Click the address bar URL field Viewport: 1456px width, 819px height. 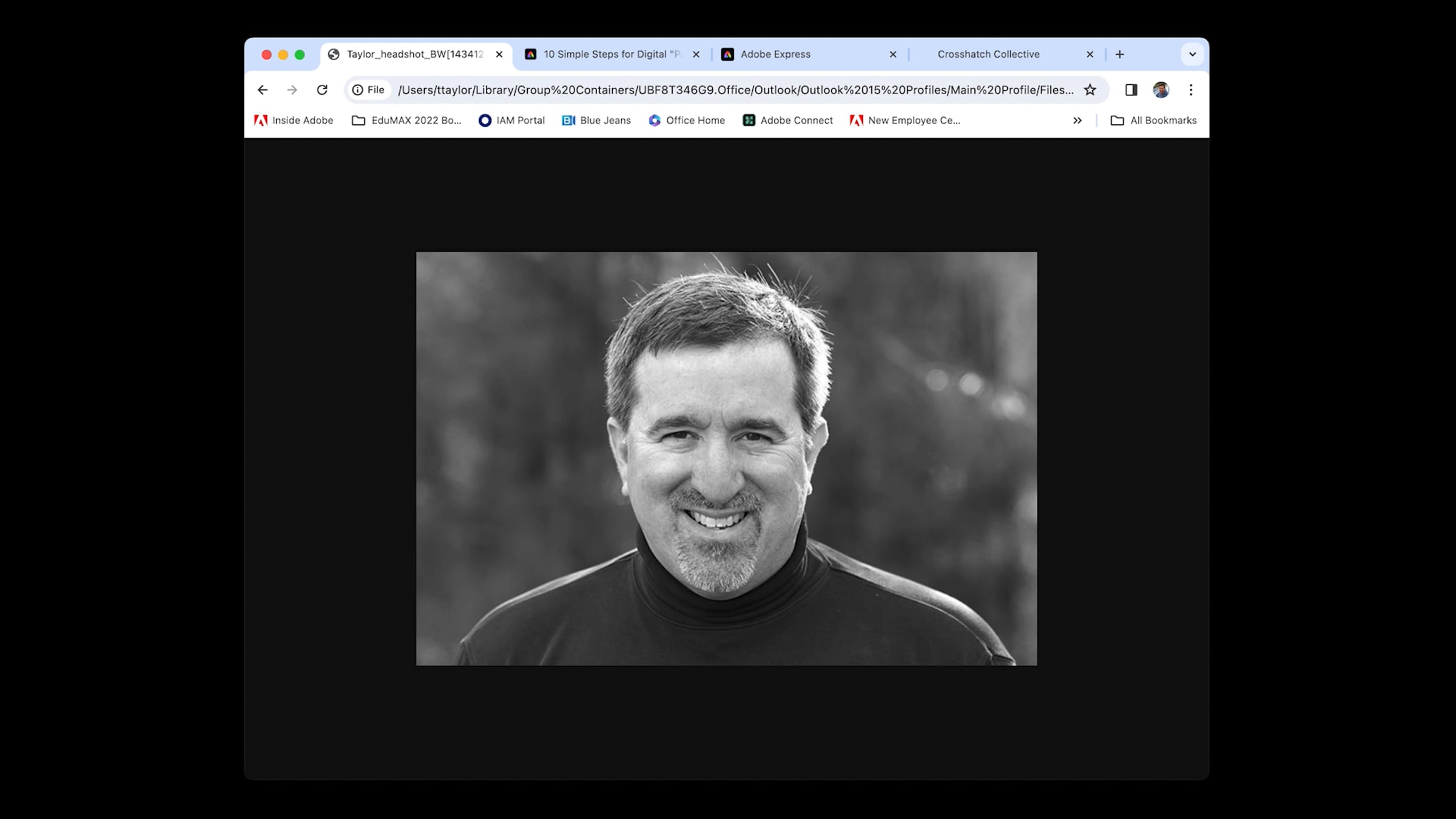click(735, 90)
